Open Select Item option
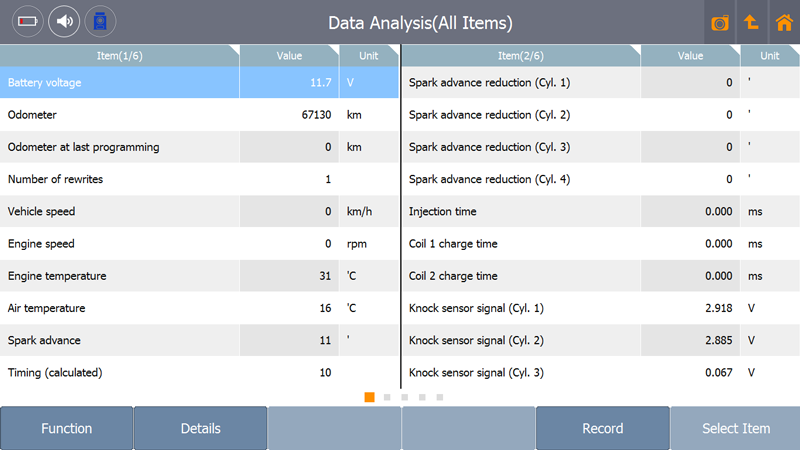800x450 pixels. coord(736,428)
